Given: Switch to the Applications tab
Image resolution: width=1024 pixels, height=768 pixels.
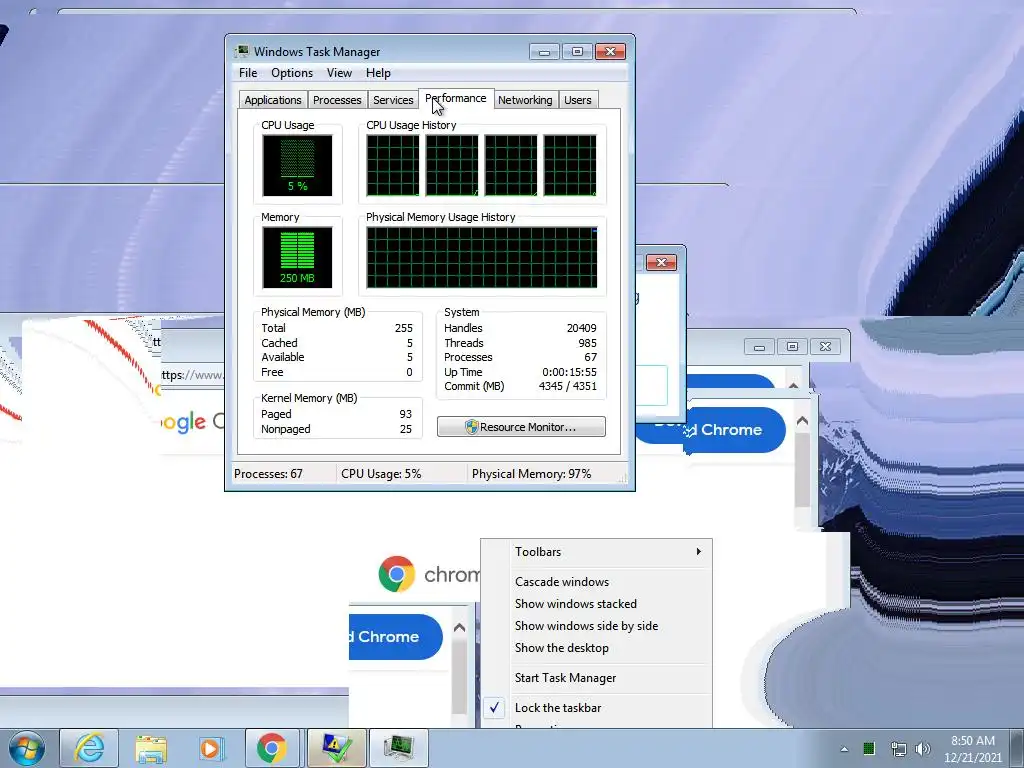Looking at the screenshot, I should (273, 100).
